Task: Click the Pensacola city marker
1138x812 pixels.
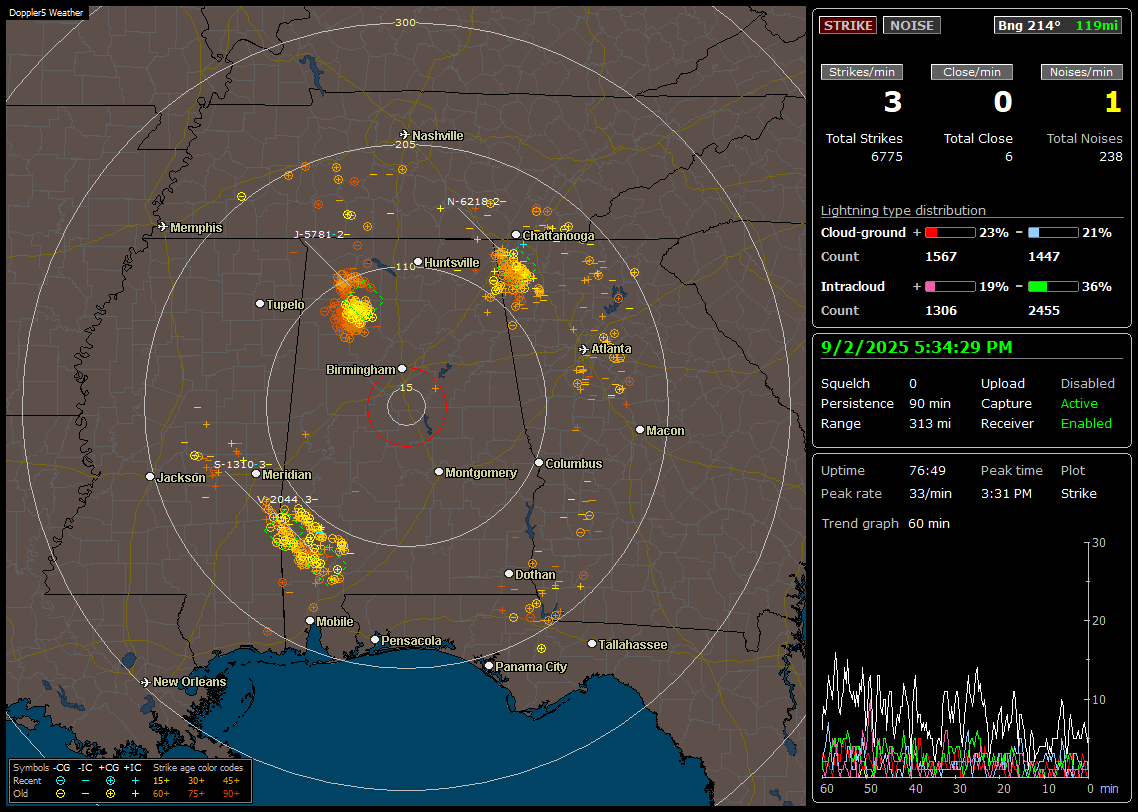Action: click(374, 639)
